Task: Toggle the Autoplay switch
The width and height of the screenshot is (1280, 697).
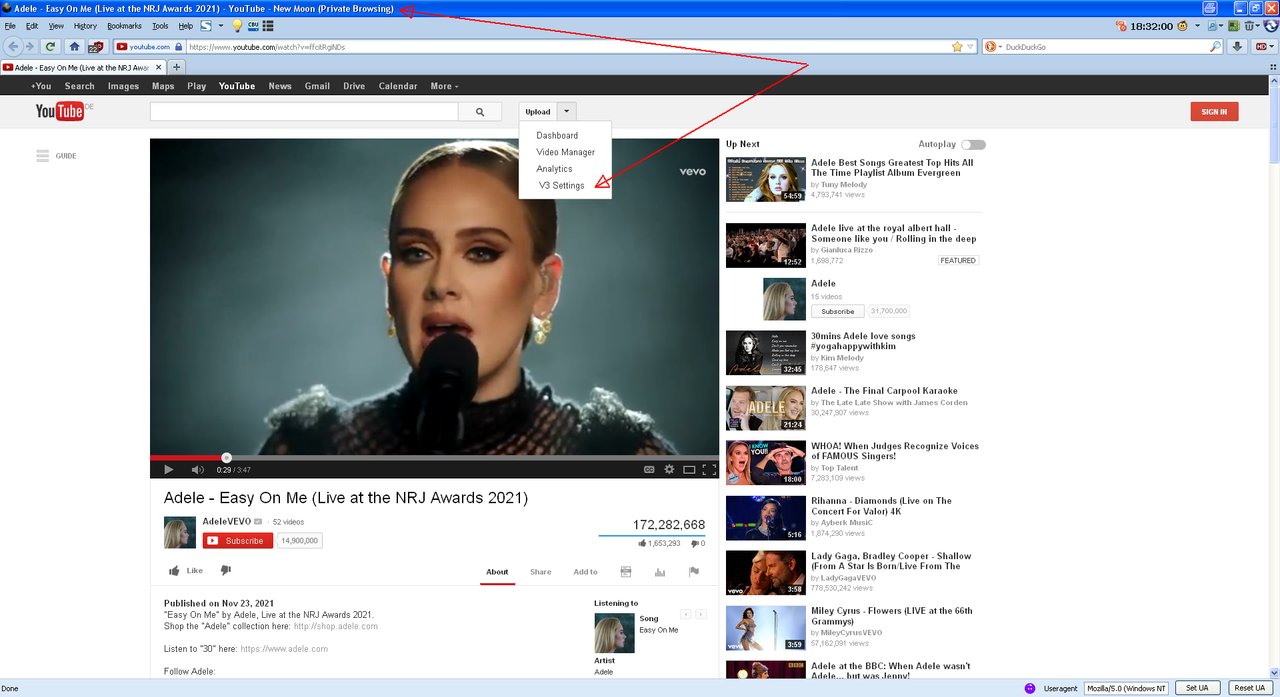Action: [973, 145]
